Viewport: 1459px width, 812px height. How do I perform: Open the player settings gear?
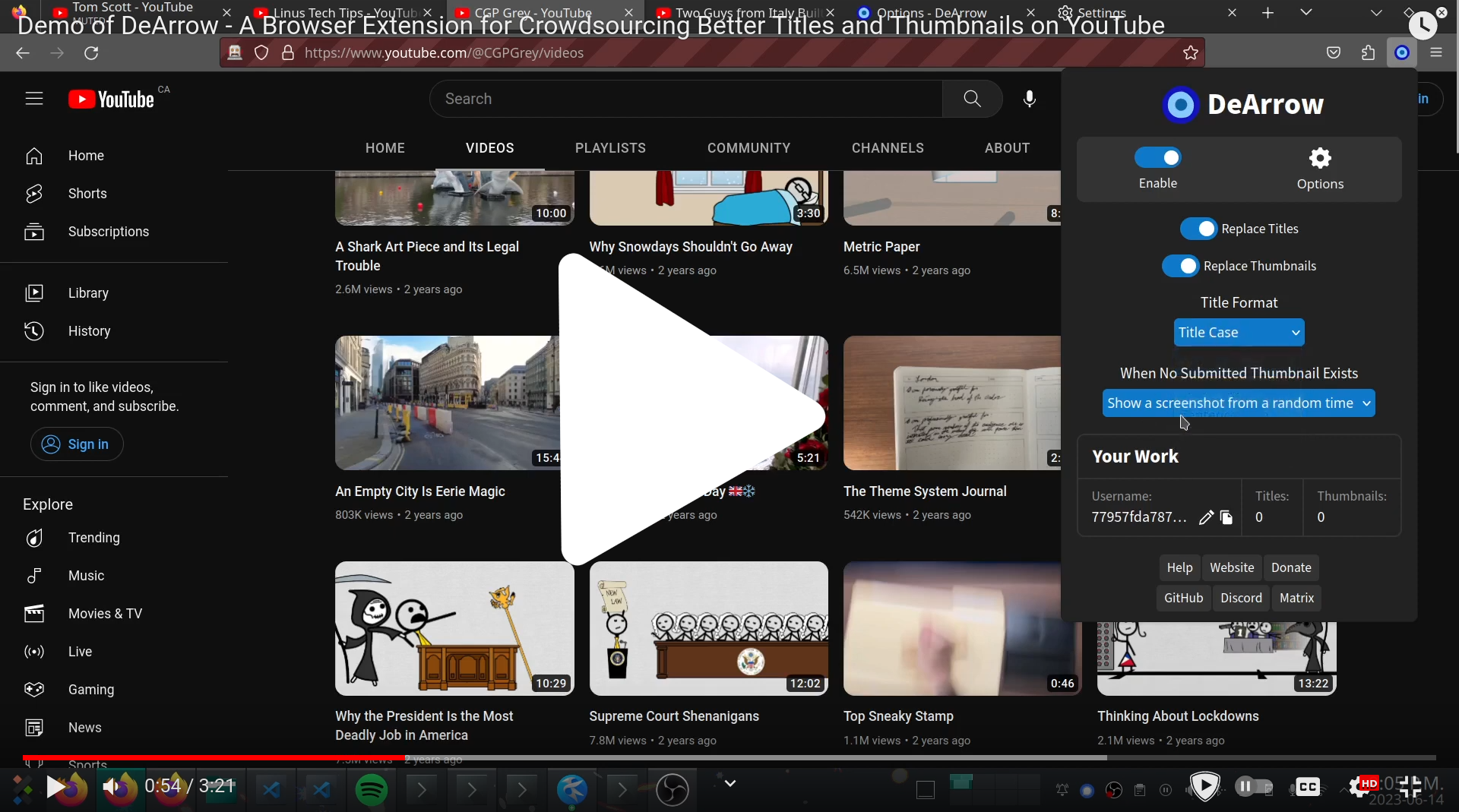pos(1358,787)
